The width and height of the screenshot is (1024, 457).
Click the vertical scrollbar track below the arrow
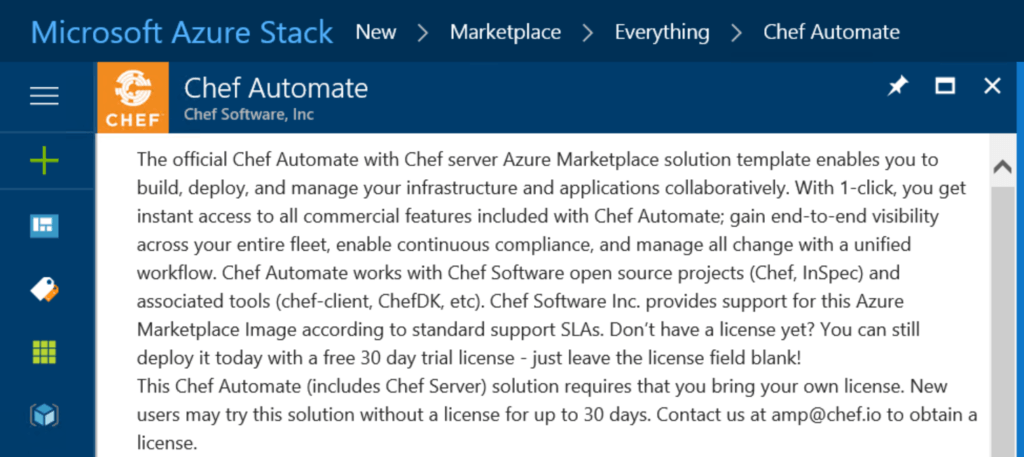1003,320
